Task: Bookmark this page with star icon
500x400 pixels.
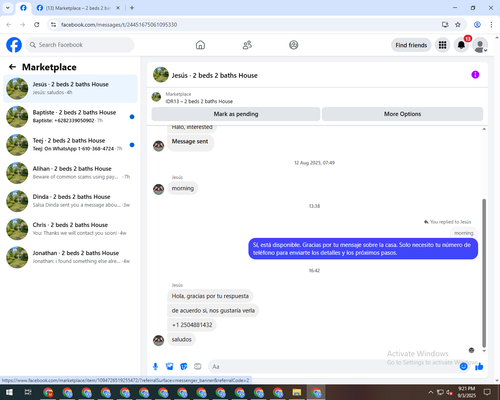Action: tap(458, 24)
